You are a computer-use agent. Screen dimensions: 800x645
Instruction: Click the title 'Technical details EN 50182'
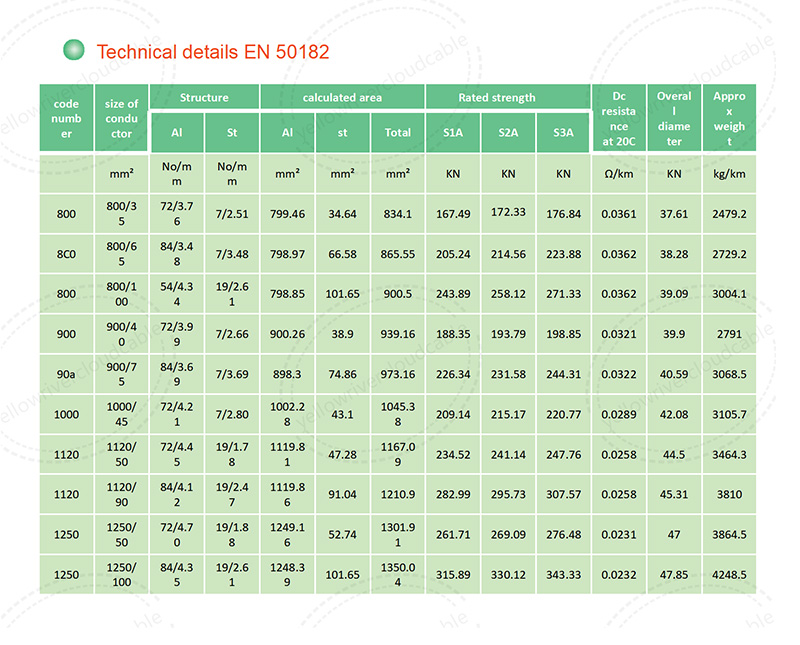click(x=213, y=52)
